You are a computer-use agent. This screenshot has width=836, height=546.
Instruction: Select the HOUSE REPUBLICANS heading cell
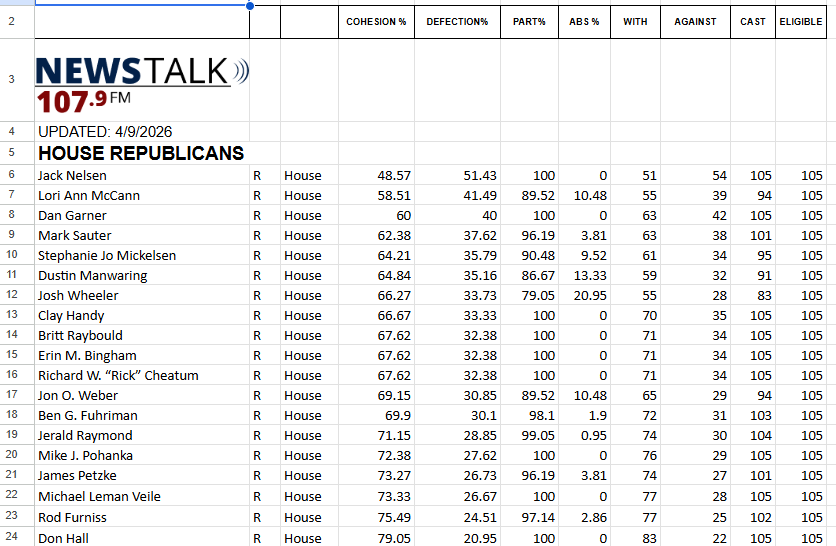tap(141, 153)
